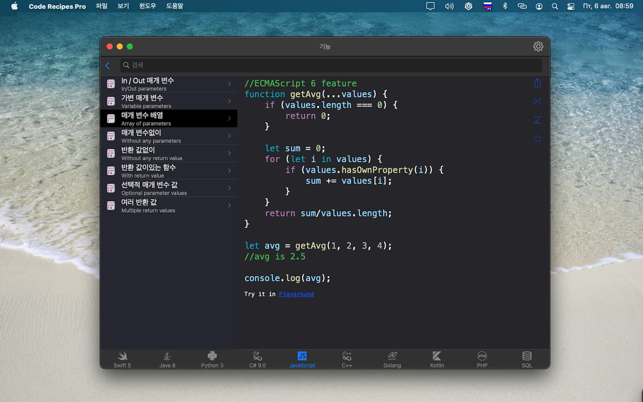Click the document icon of Variable parameters

tap(111, 101)
